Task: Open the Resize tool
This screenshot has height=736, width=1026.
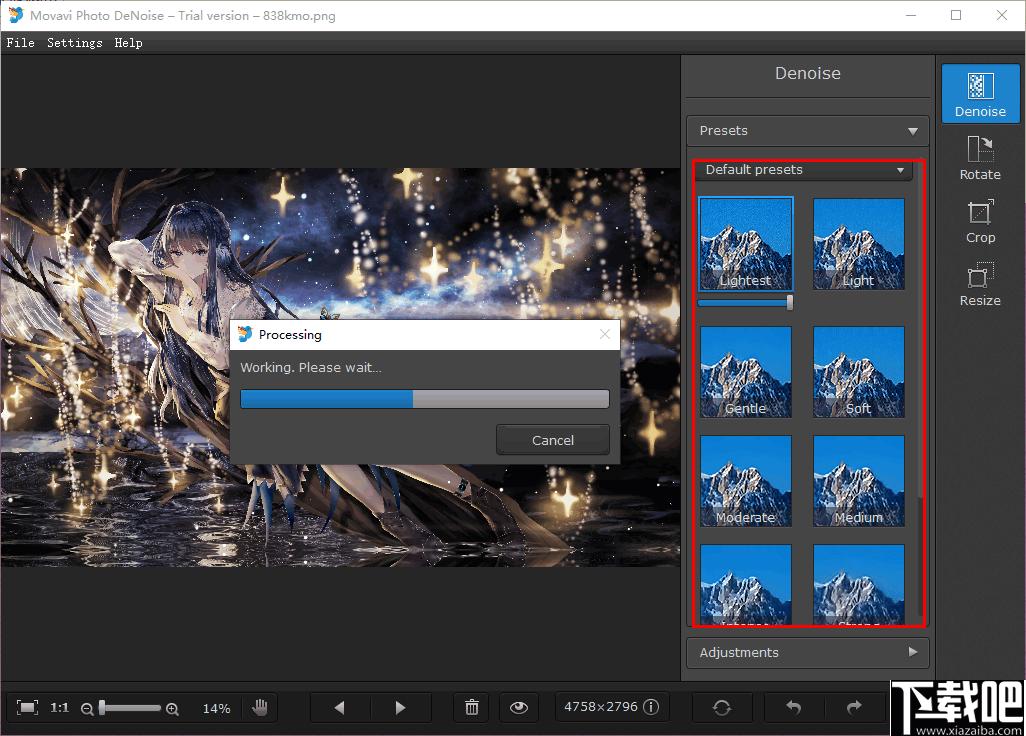Action: click(980, 284)
